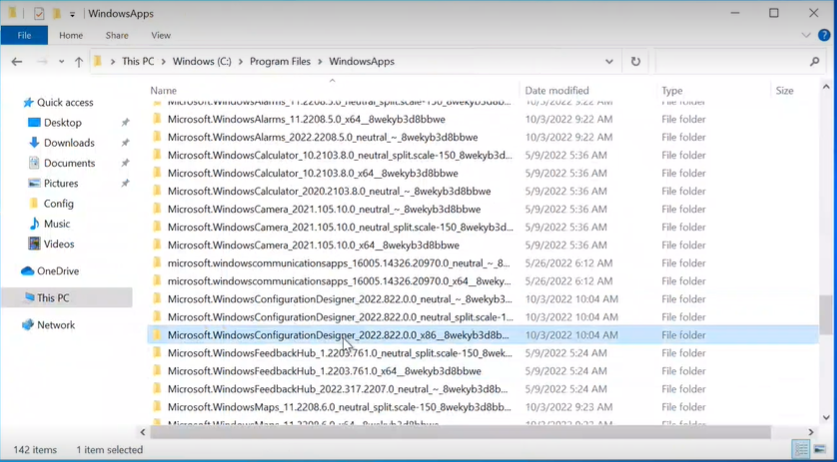This screenshot has width=837, height=462.
Task: Click the Properties quick access toolbar icon
Action: (39, 13)
